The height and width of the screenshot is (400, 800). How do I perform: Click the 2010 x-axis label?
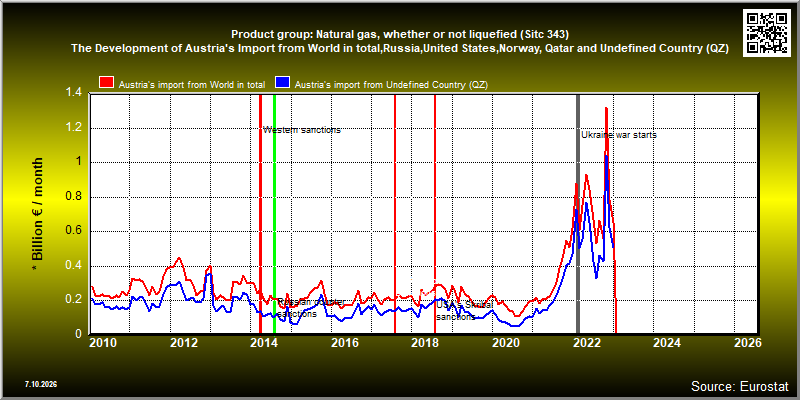point(103,343)
